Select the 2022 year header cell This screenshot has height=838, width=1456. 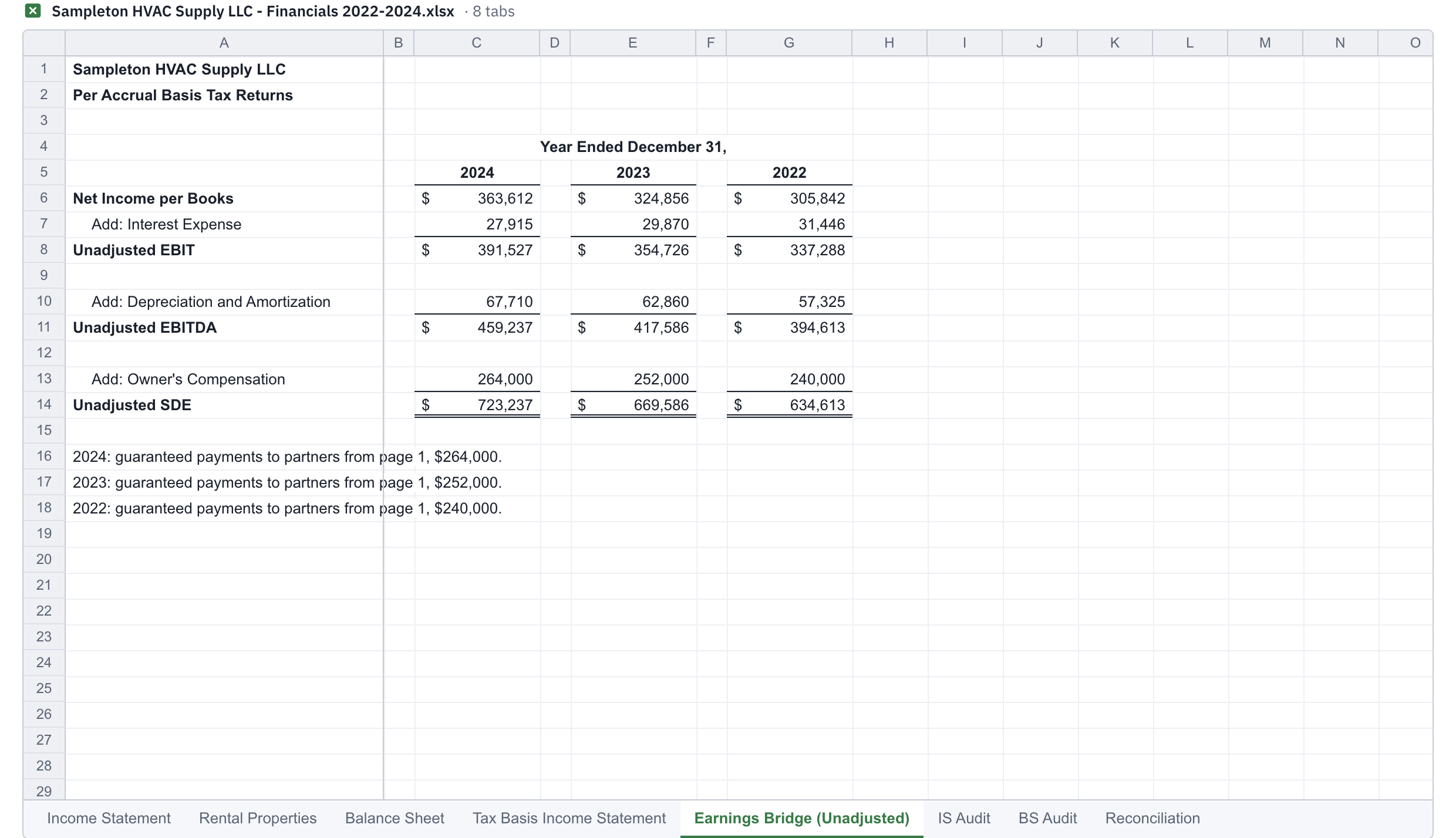click(789, 173)
